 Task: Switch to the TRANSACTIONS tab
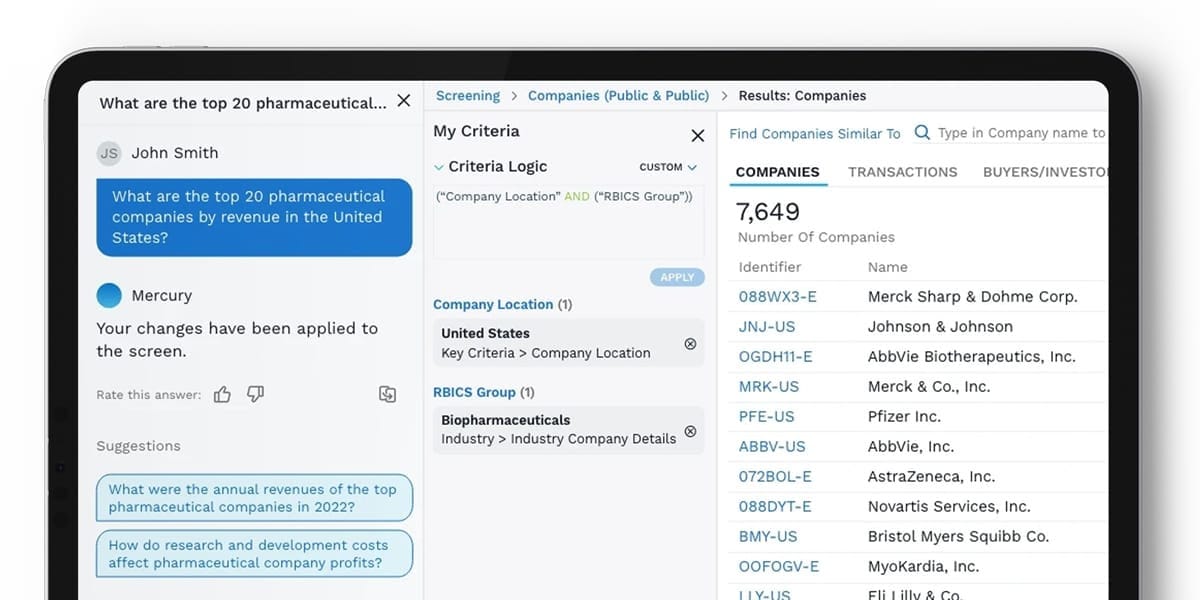coord(903,172)
